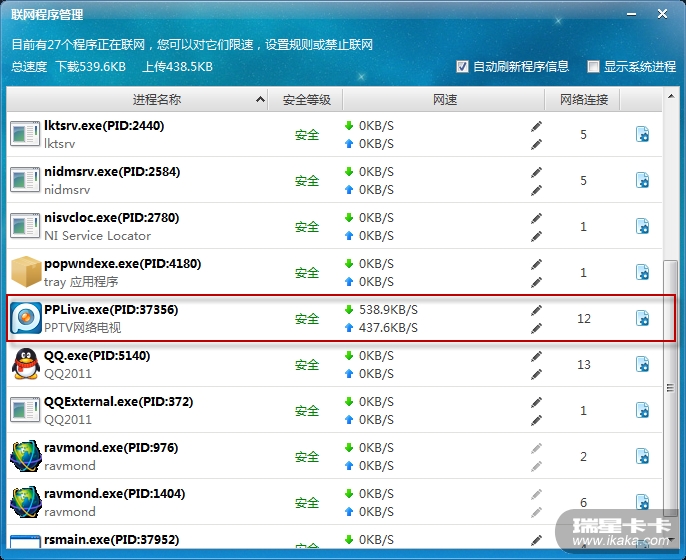Click 安全 rating for PPLive.exe

[307, 319]
